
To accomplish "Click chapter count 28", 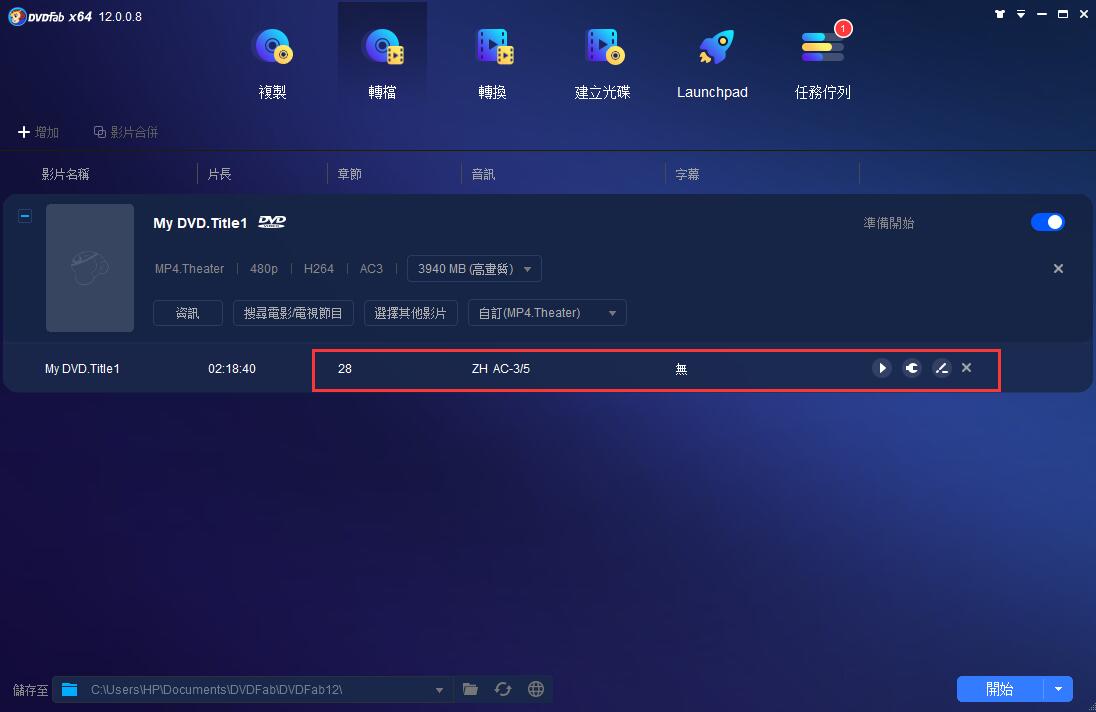I will [345, 369].
